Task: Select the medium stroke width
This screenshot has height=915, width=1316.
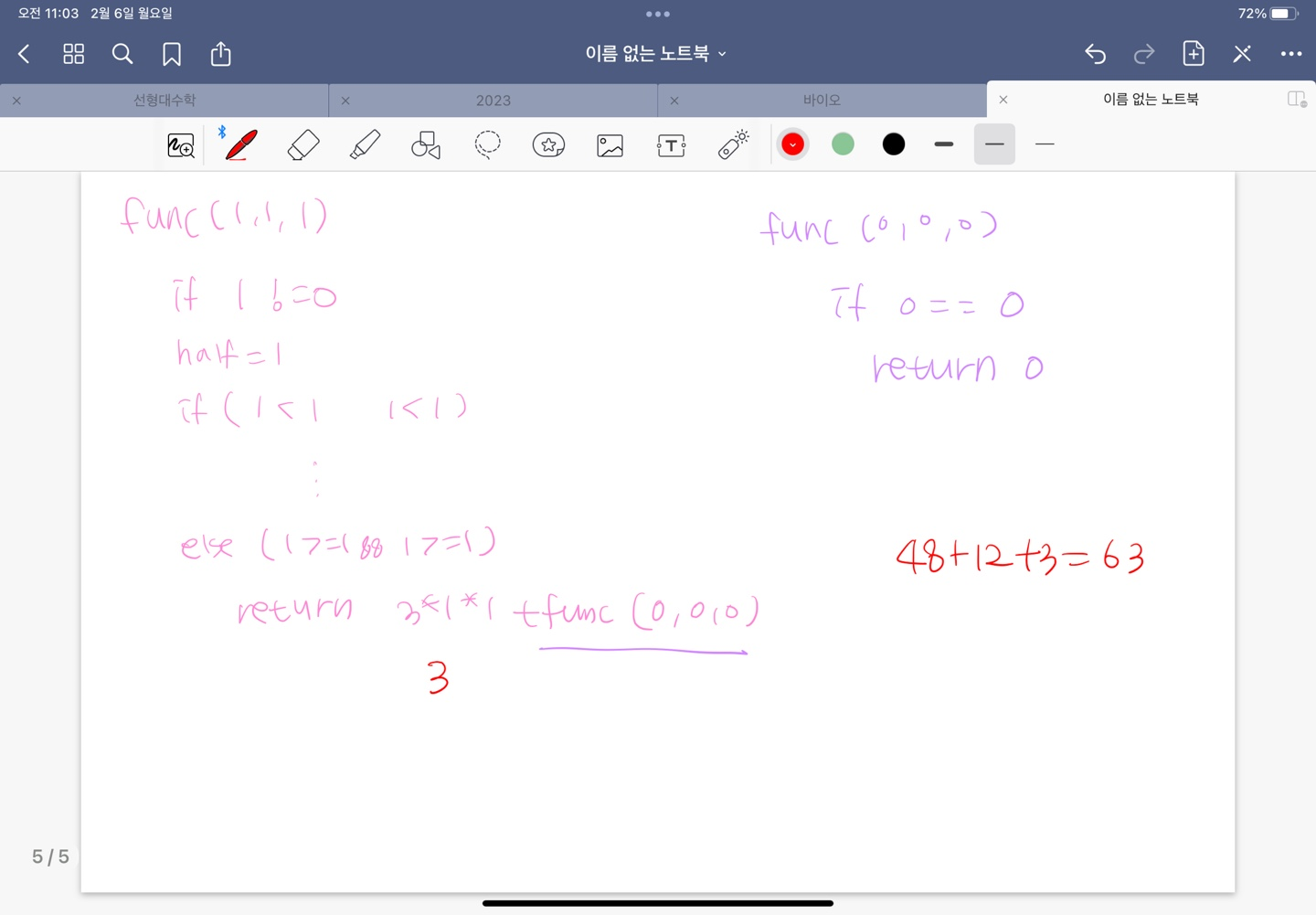Action: click(x=994, y=144)
